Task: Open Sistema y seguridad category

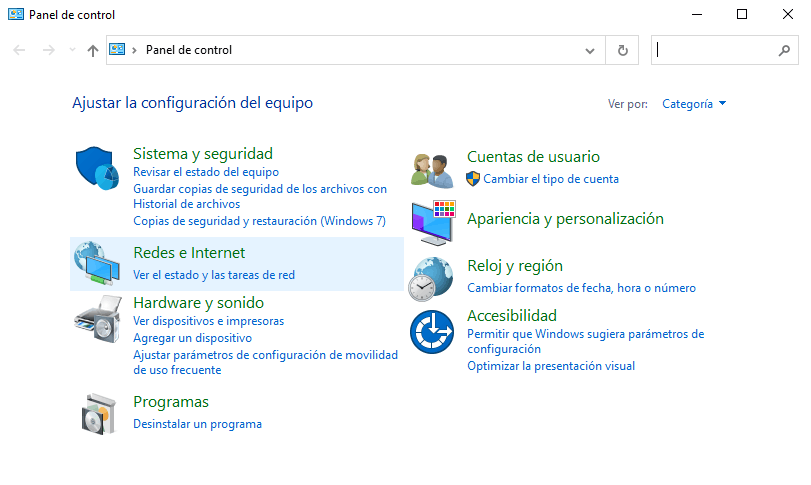Action: click(203, 154)
